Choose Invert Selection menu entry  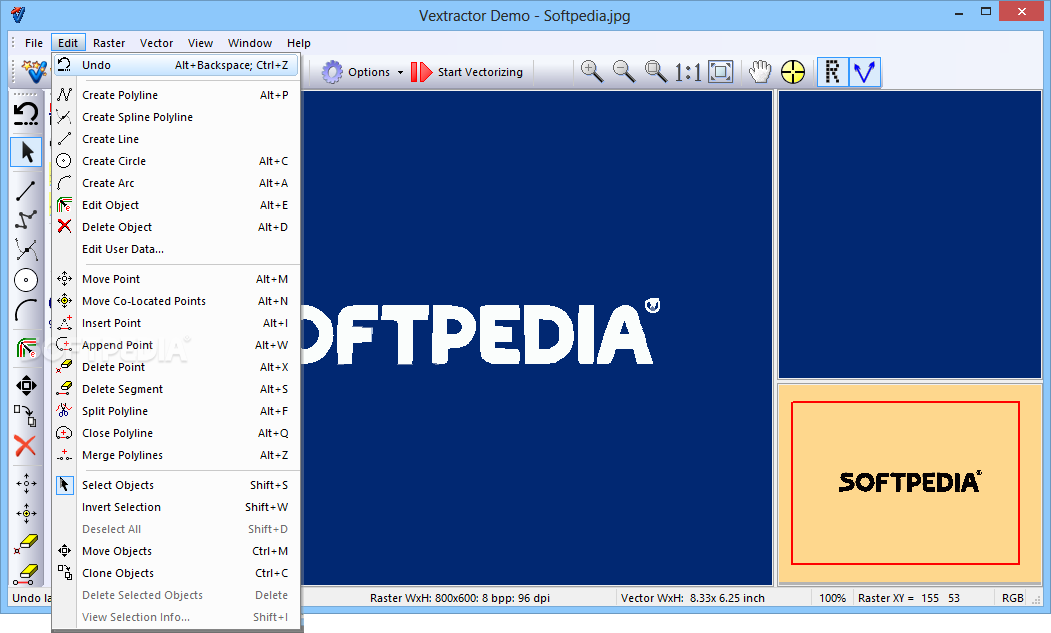pos(176,508)
